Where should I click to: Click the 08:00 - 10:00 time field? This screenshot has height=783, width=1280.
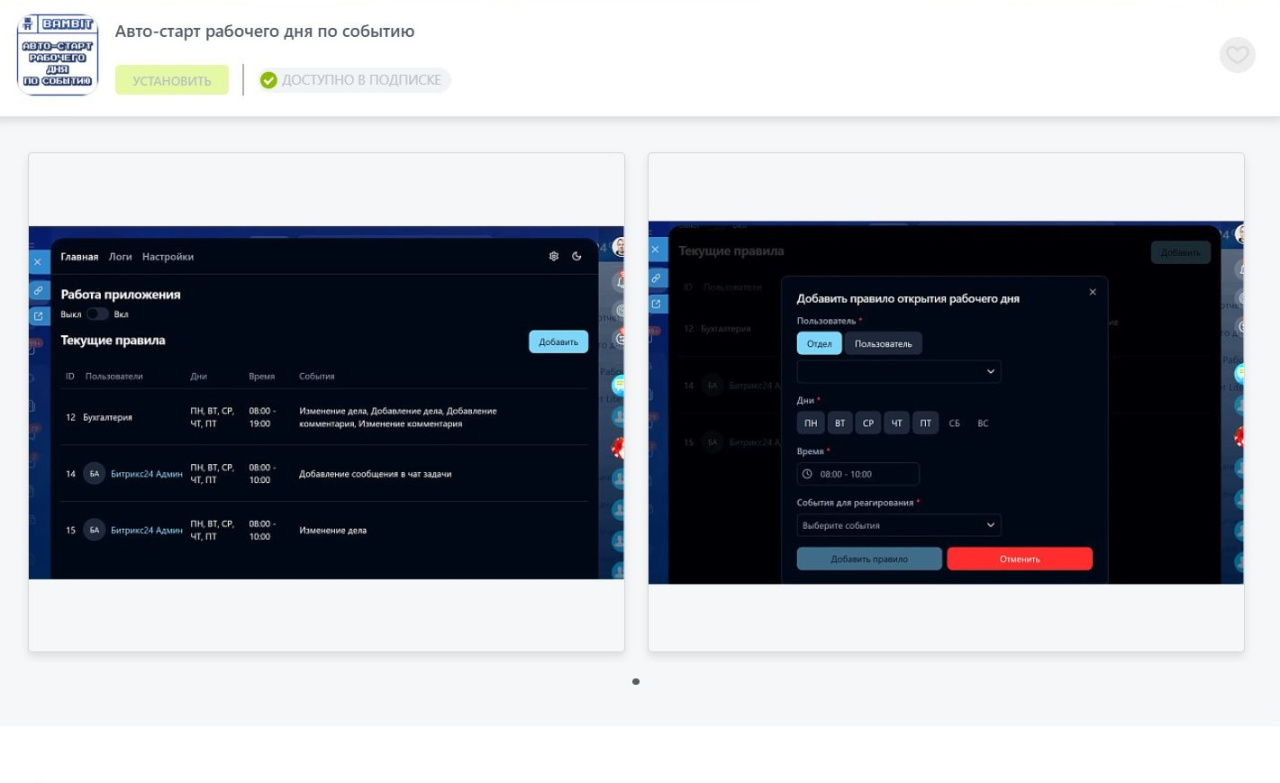pos(857,474)
